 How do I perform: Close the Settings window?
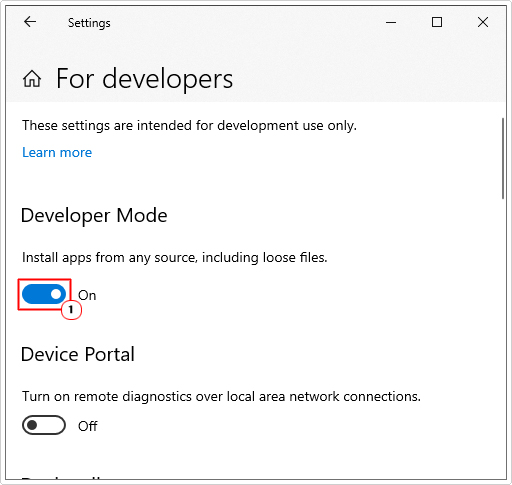tap(483, 22)
